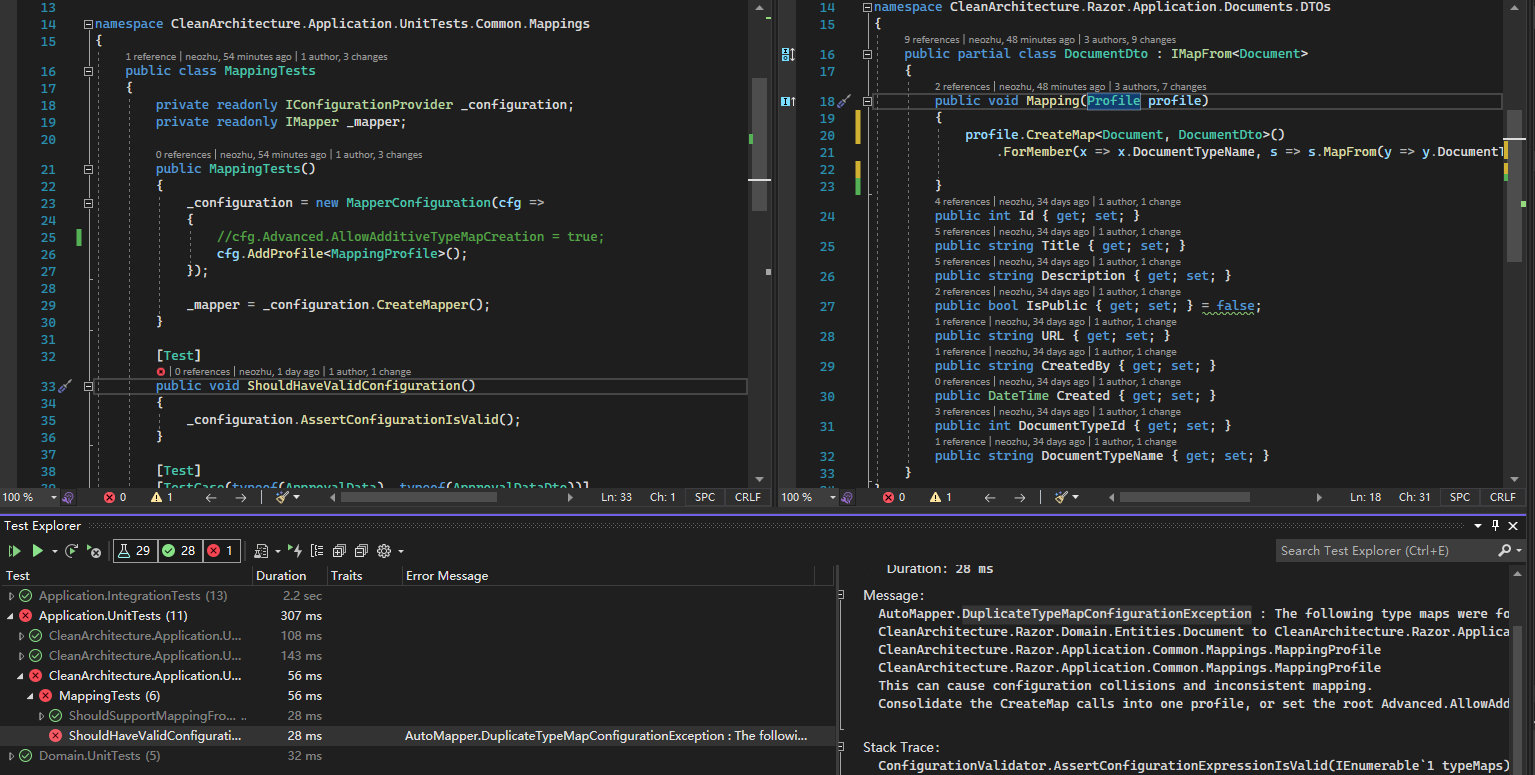
Task: Sort by Test column header
Action: [126, 576]
